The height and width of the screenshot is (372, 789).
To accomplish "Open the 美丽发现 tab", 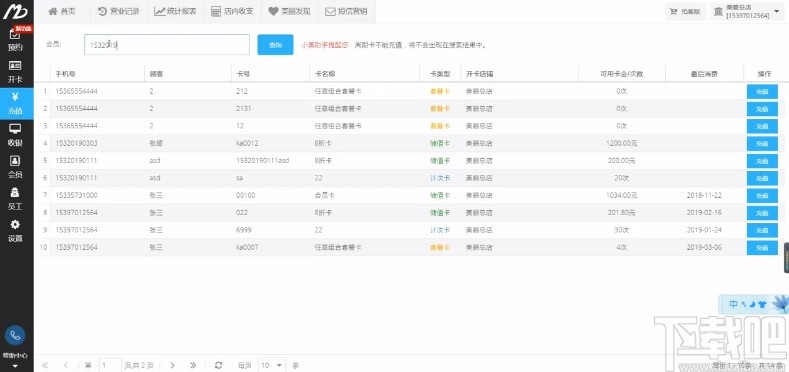I will [x=290, y=12].
